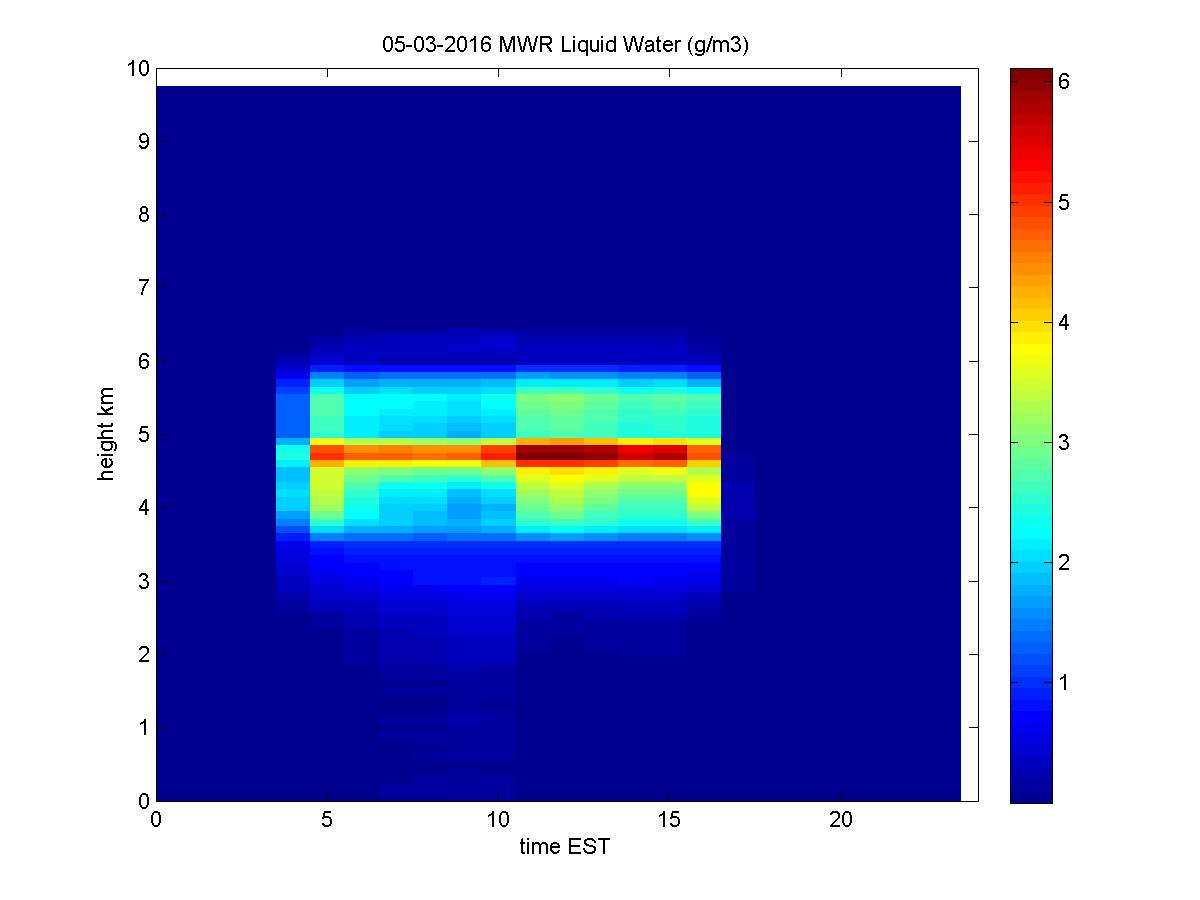Click the colorbar tick label '5'
This screenshot has width=1200, height=900.
pyautogui.click(x=1065, y=202)
